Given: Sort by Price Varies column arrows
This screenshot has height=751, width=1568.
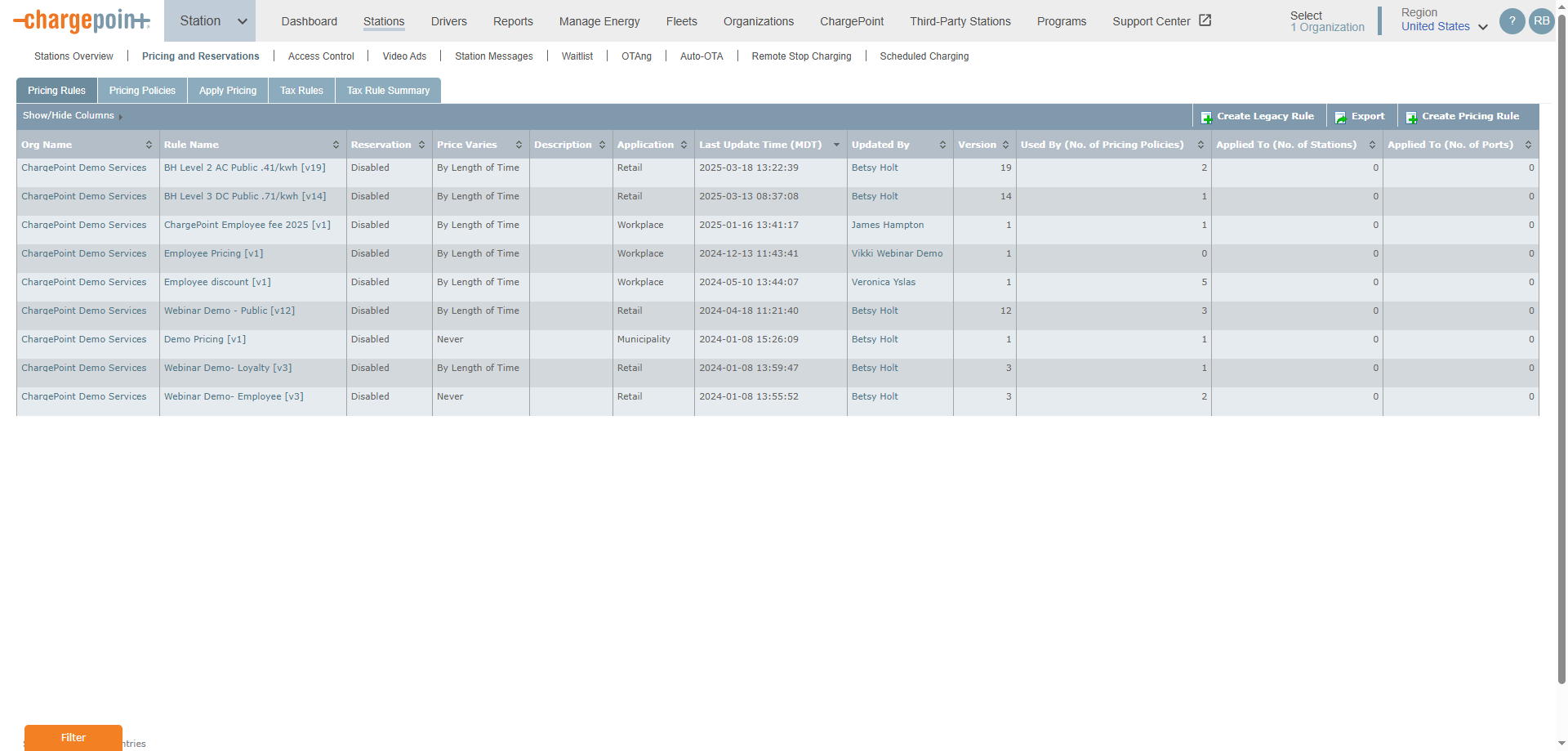Looking at the screenshot, I should [519, 145].
